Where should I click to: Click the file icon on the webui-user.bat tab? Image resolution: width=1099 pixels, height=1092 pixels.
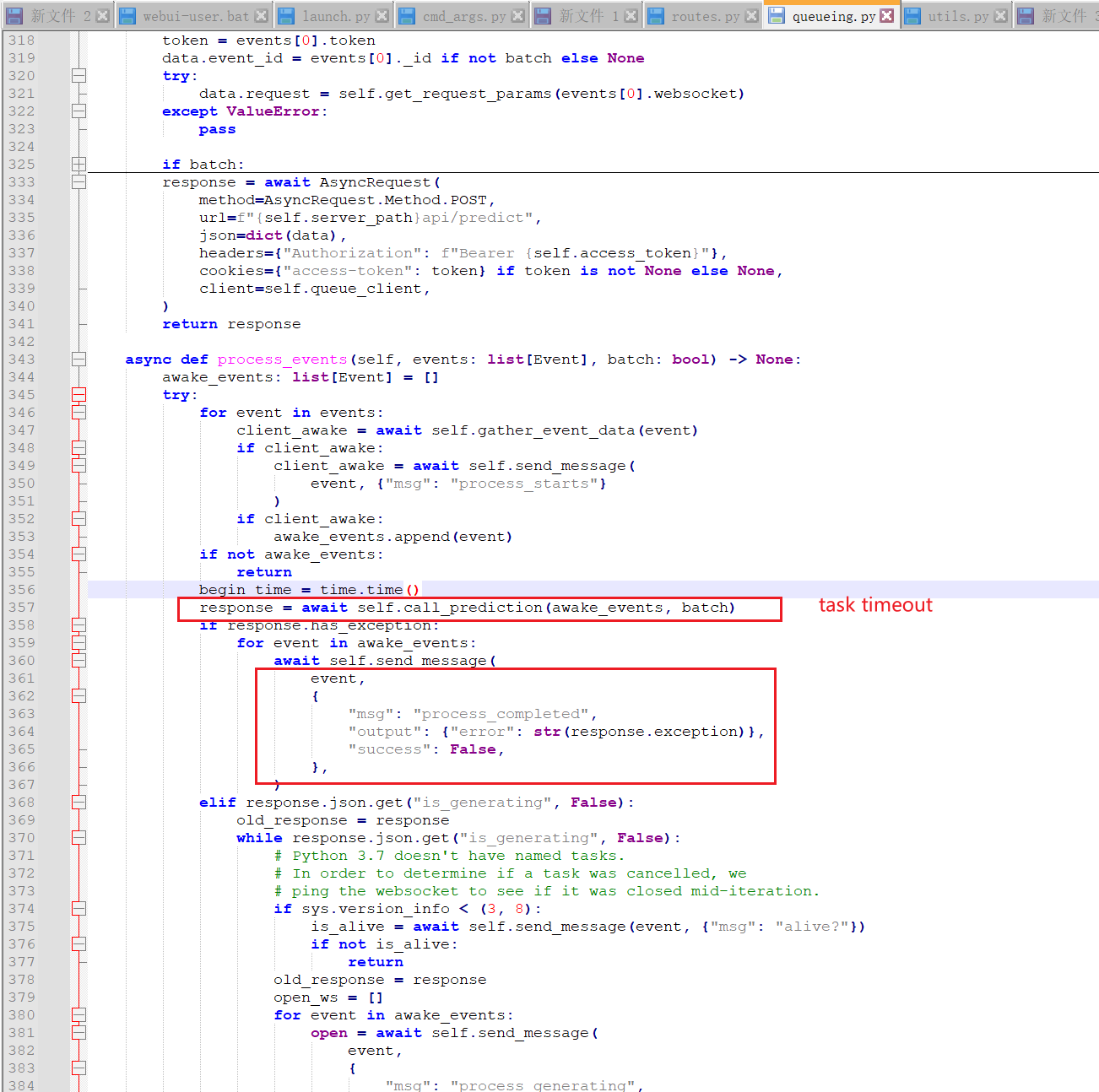coord(127,14)
